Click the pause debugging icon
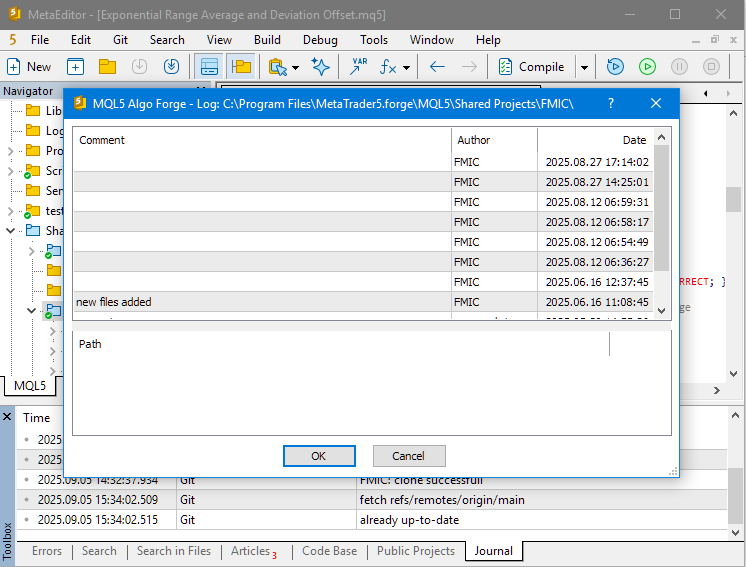The width and height of the screenshot is (746, 567). click(679, 67)
